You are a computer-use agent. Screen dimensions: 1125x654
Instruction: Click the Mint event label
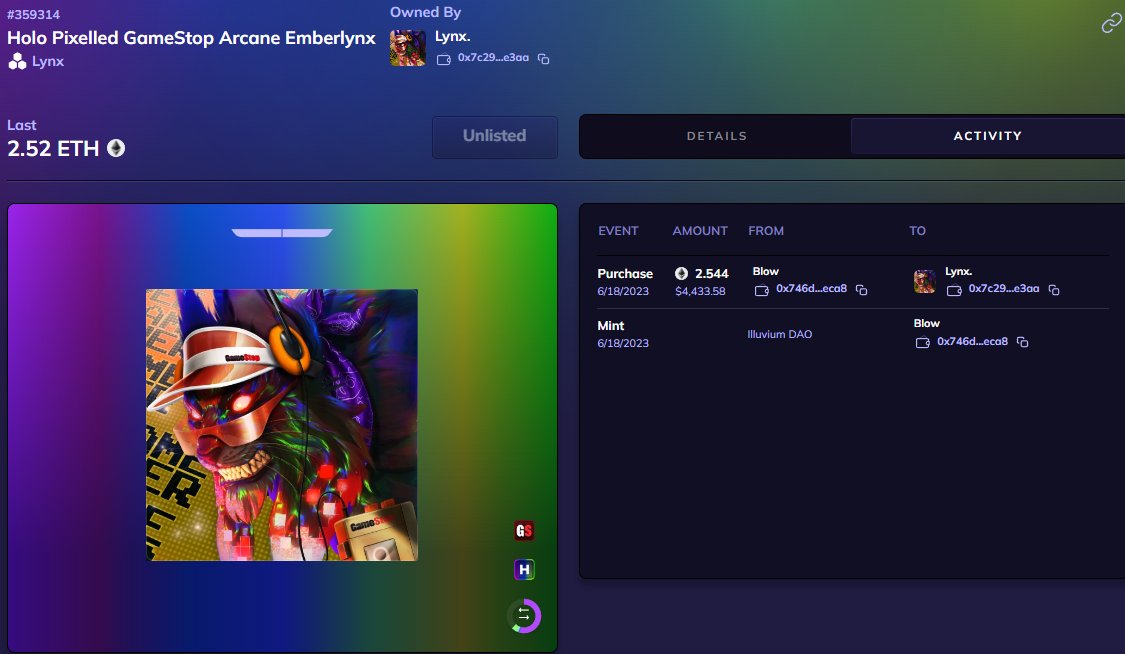[611, 326]
